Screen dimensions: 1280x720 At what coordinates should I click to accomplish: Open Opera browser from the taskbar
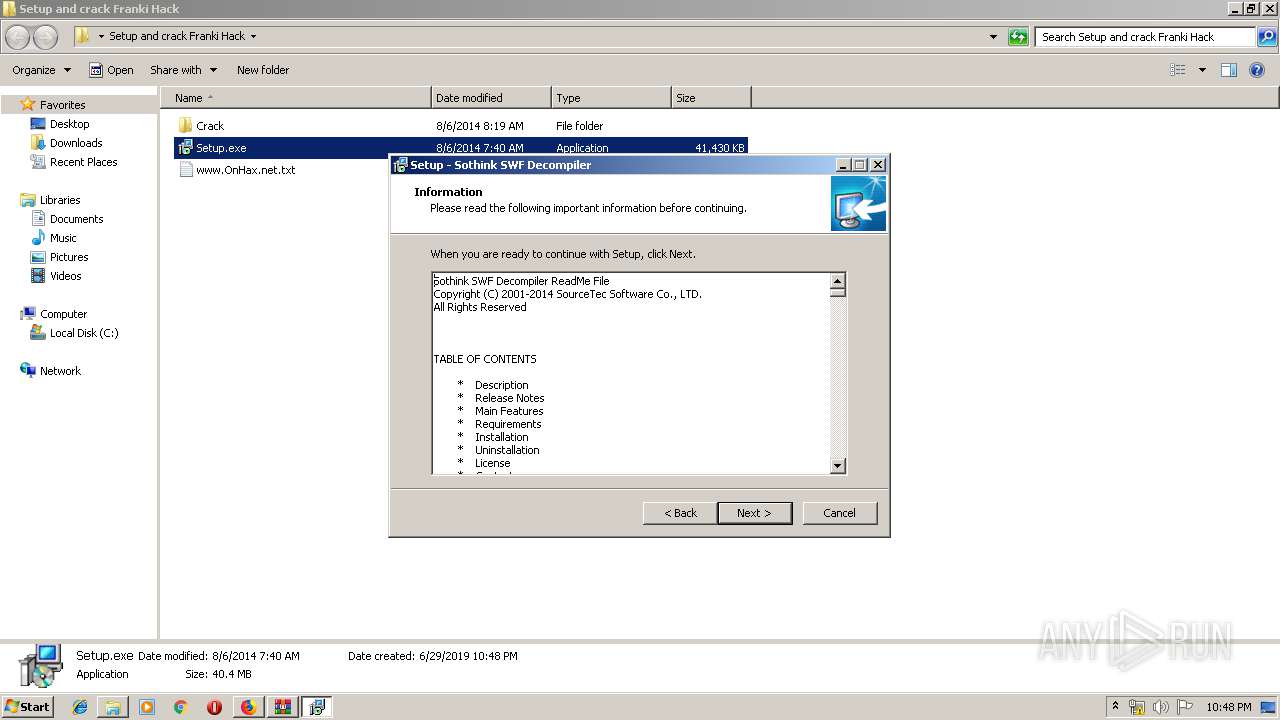click(x=214, y=707)
